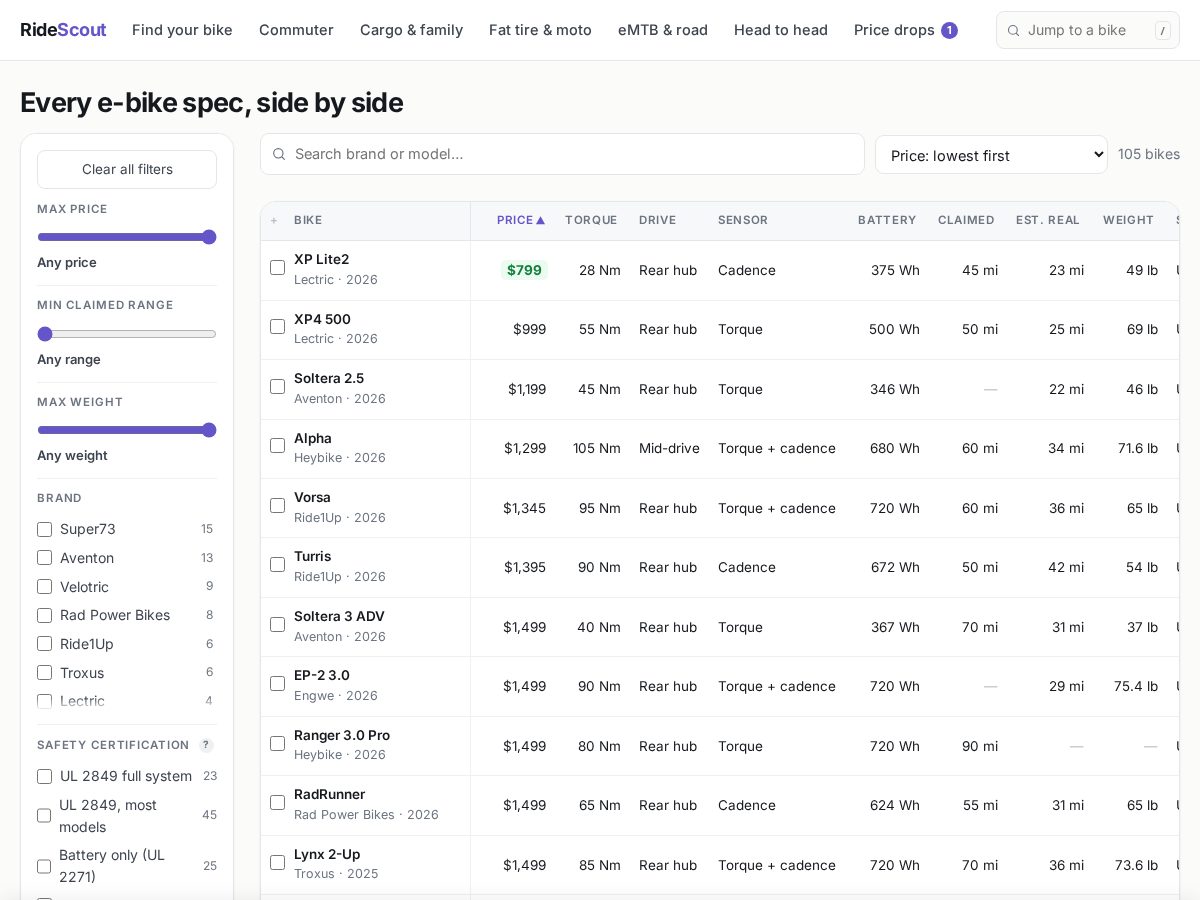1200x900 pixels.
Task: Open the Price drops nav link
Action: click(905, 30)
